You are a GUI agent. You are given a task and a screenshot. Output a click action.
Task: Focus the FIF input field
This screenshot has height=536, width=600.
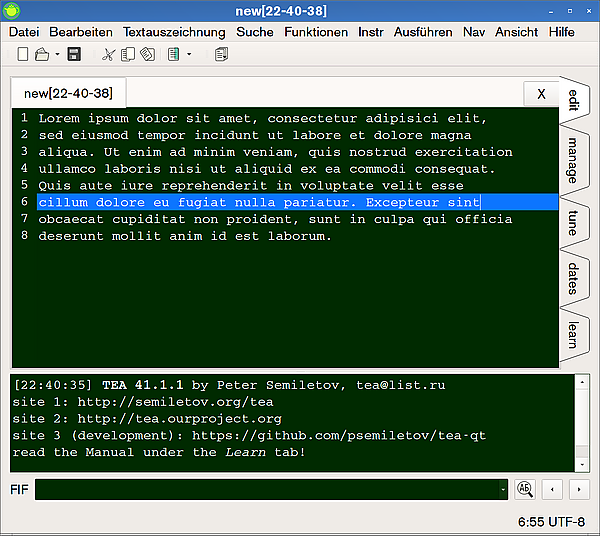267,489
